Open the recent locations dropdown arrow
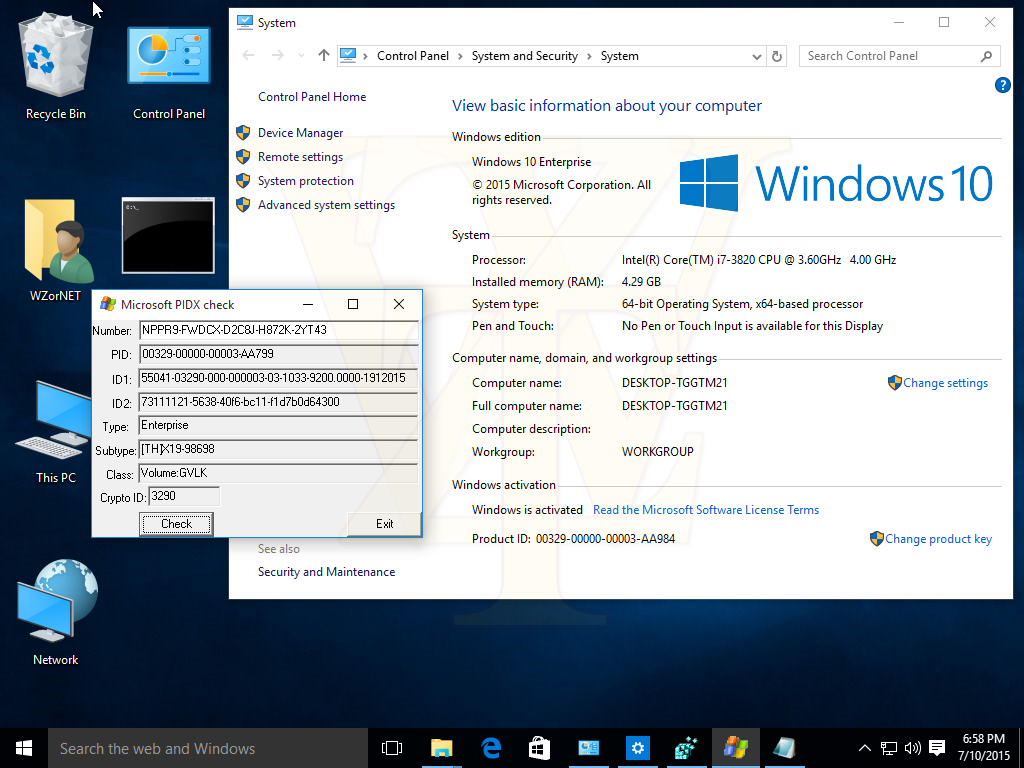 coord(301,56)
